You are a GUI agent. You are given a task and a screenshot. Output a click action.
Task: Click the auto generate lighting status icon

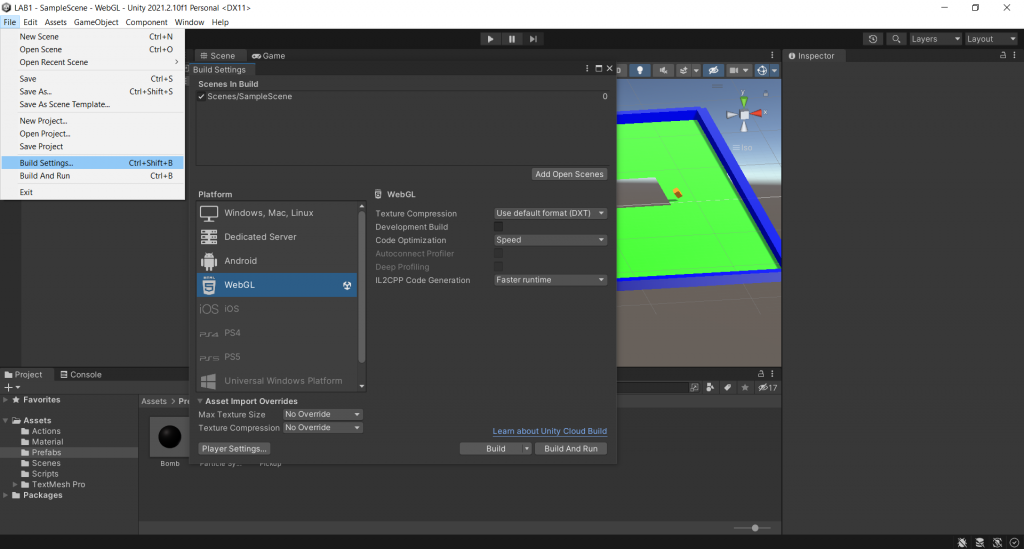[x=997, y=542]
